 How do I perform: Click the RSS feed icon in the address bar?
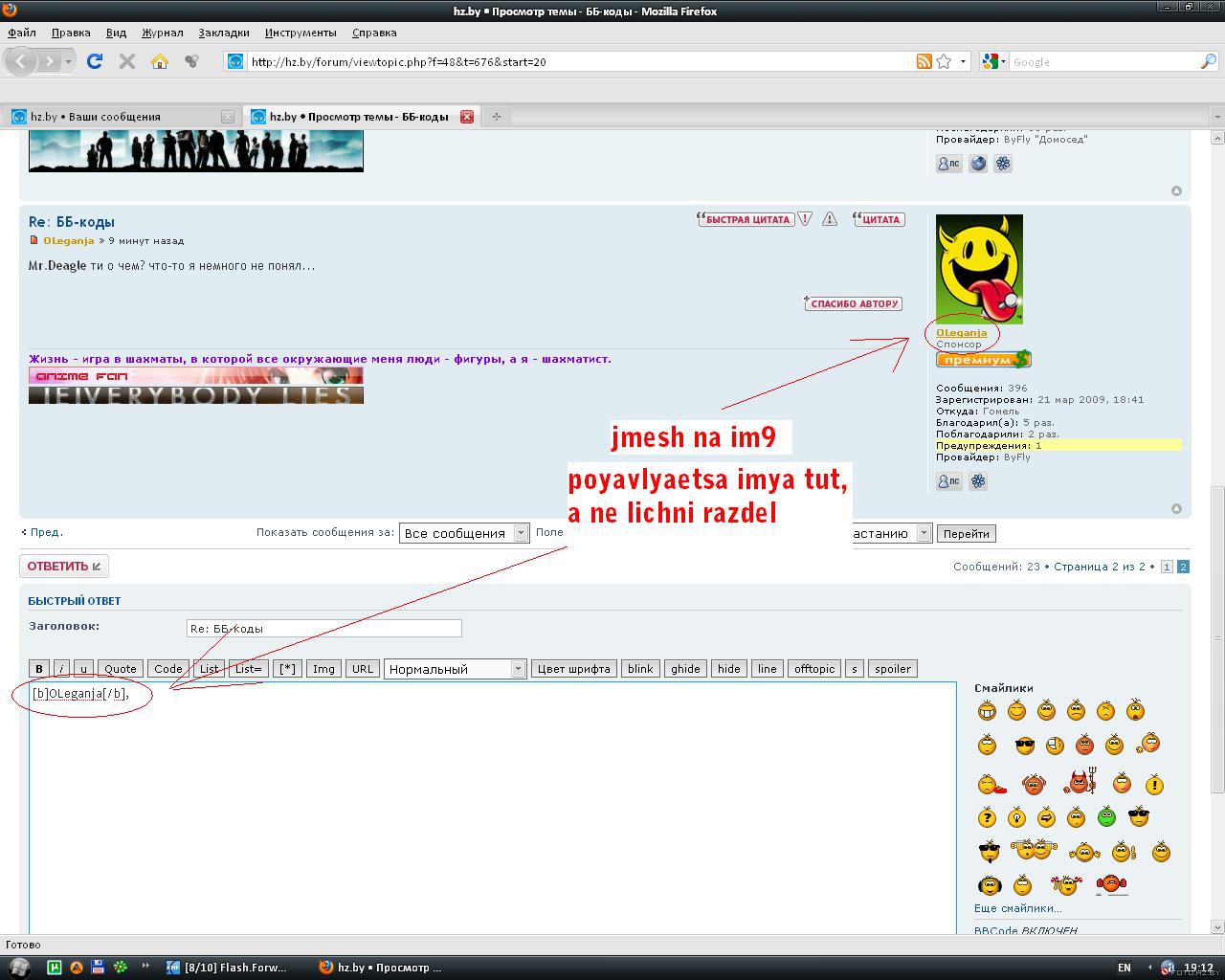[x=924, y=61]
